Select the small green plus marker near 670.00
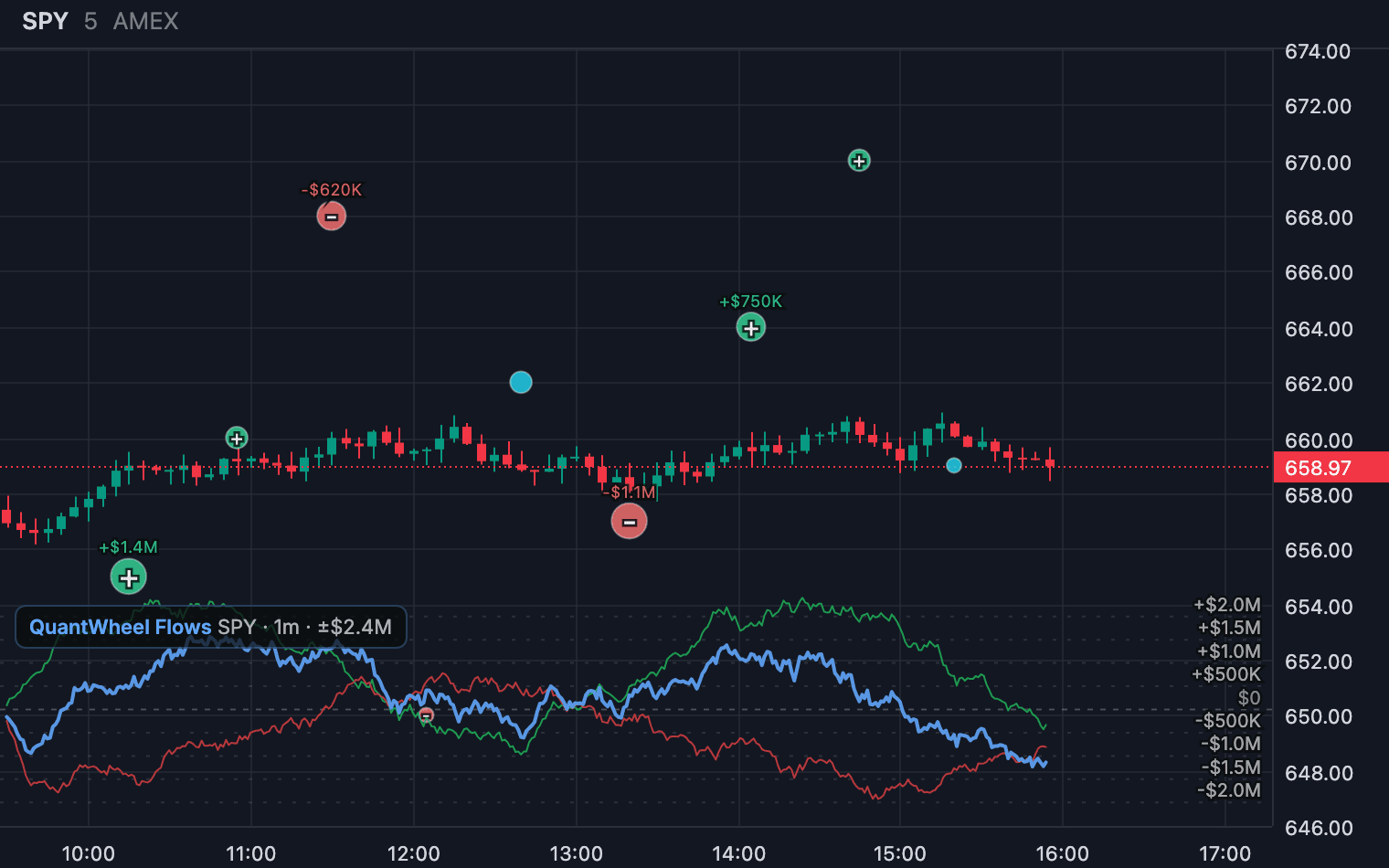The image size is (1389, 868). [859, 161]
